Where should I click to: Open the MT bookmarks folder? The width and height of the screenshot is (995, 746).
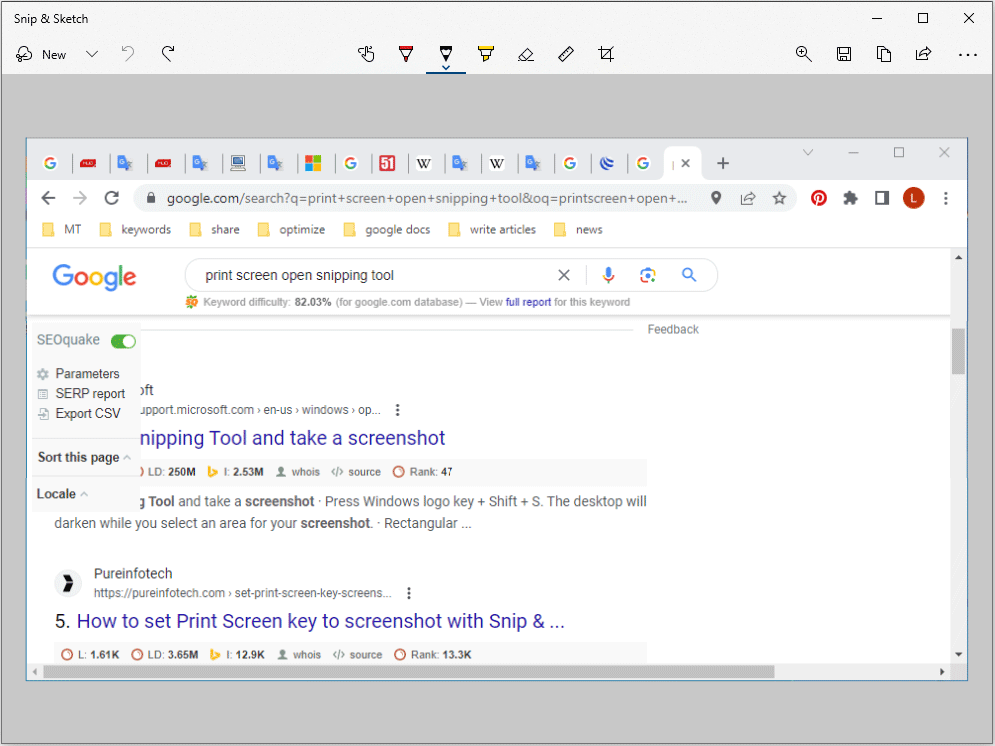62,230
